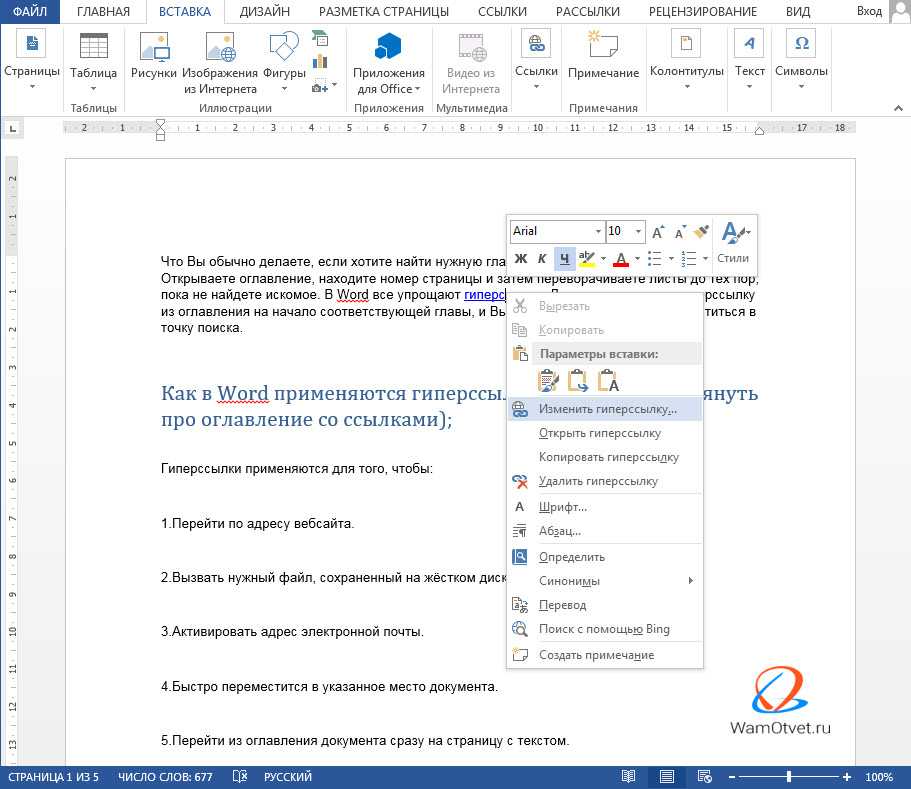Apply the yellow text highlight color
The image size is (911, 789).
click(x=587, y=259)
